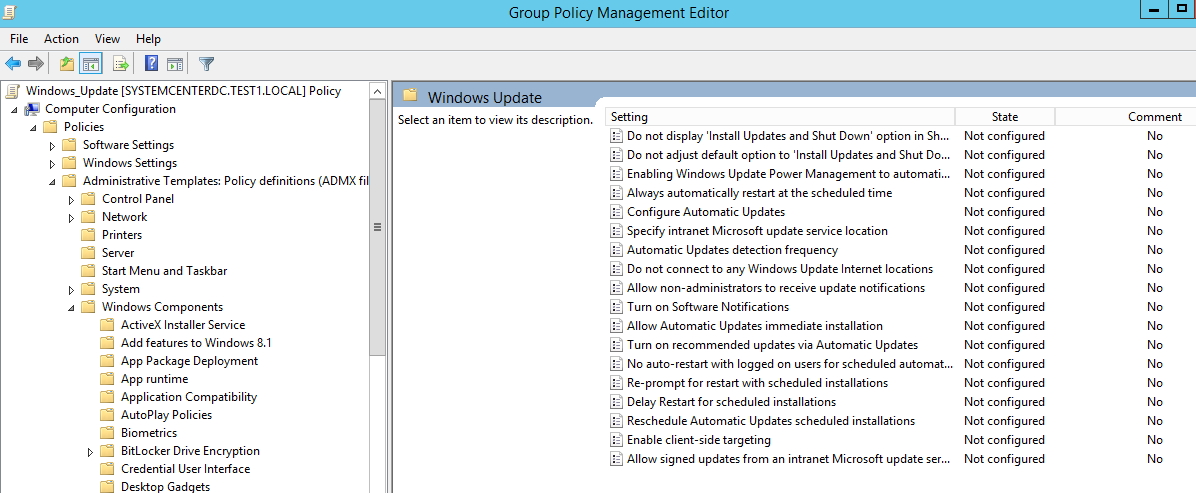The height and width of the screenshot is (493, 1196).
Task: Collapse the Computer Configuration node
Action: [14, 110]
